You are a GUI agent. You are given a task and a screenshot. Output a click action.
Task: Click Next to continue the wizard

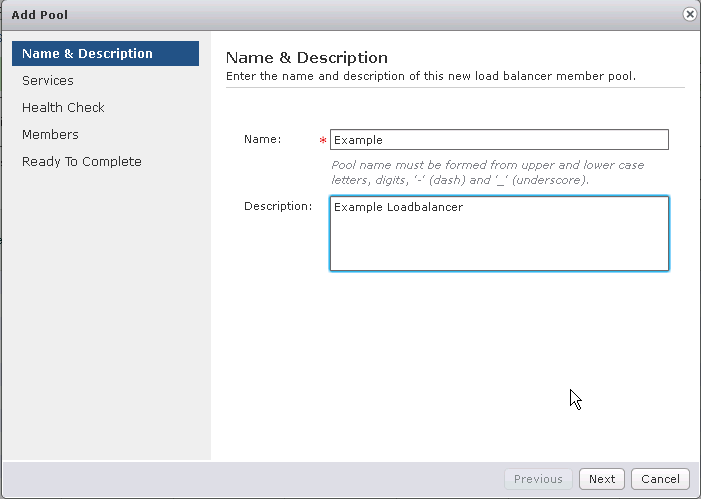(x=602, y=479)
